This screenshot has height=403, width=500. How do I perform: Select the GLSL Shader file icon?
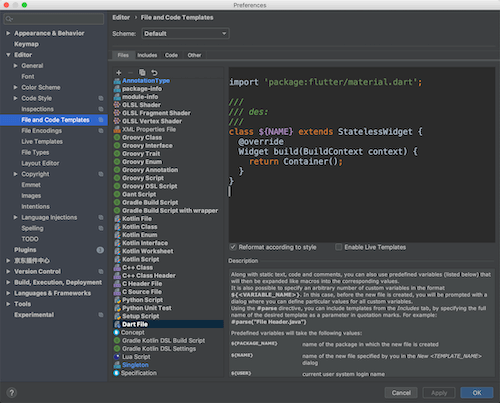click(x=117, y=105)
